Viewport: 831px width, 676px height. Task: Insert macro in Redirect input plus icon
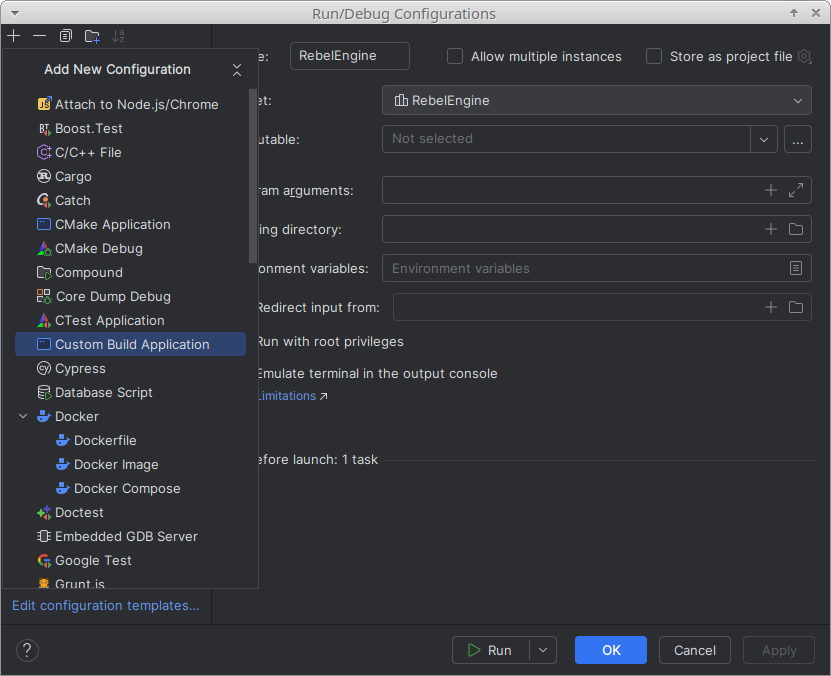[771, 307]
